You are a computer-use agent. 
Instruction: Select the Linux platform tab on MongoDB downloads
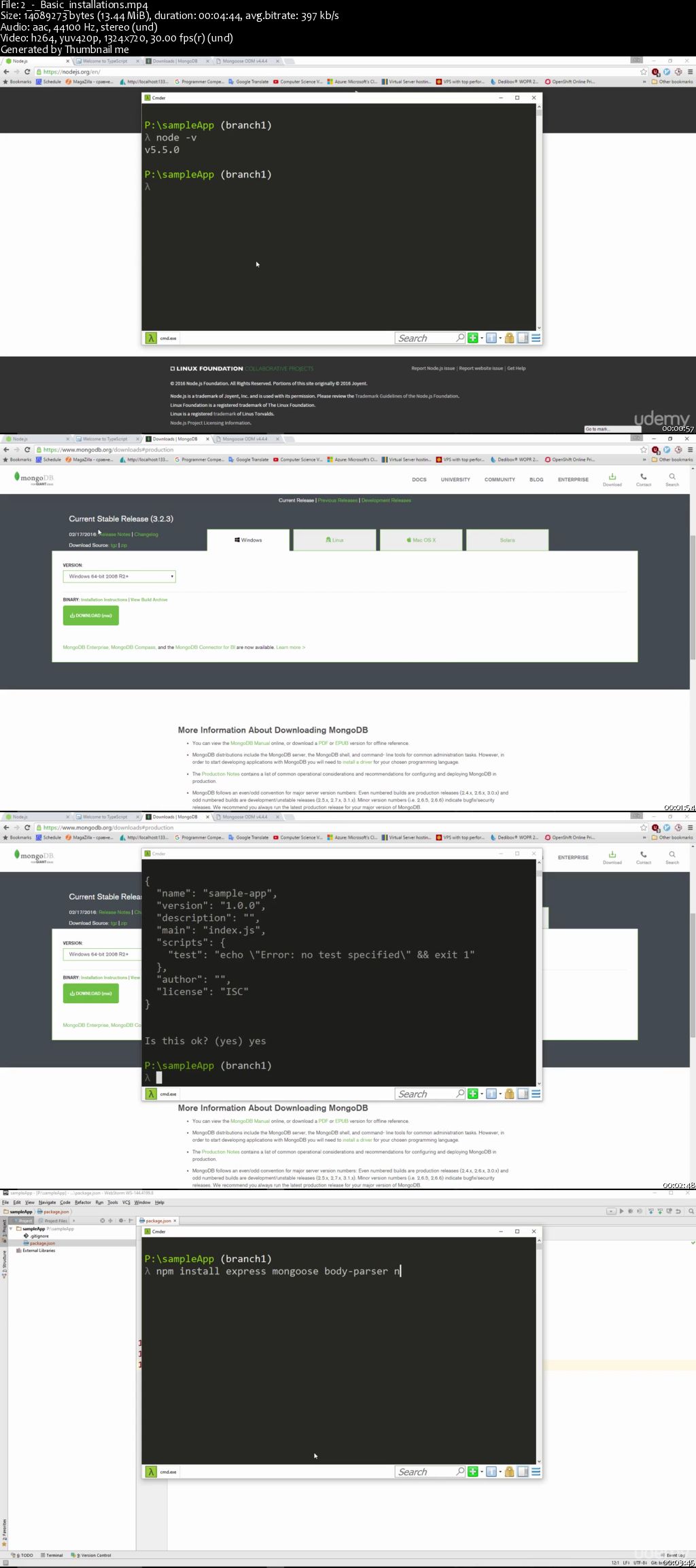(334, 540)
